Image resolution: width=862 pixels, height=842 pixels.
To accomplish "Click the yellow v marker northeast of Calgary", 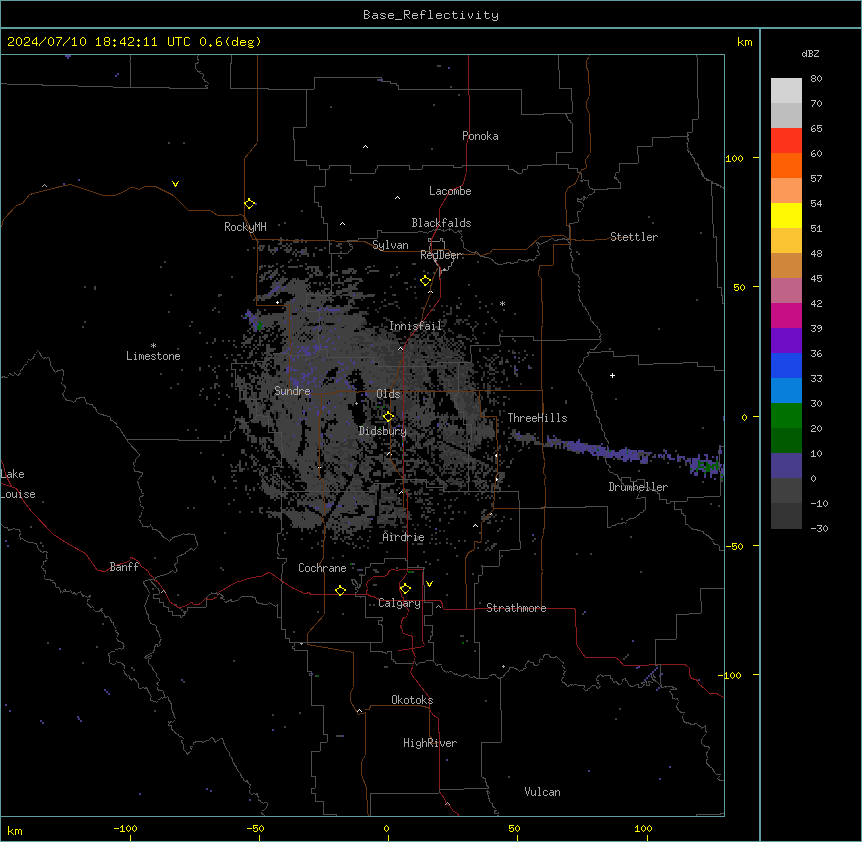I will point(429,584).
